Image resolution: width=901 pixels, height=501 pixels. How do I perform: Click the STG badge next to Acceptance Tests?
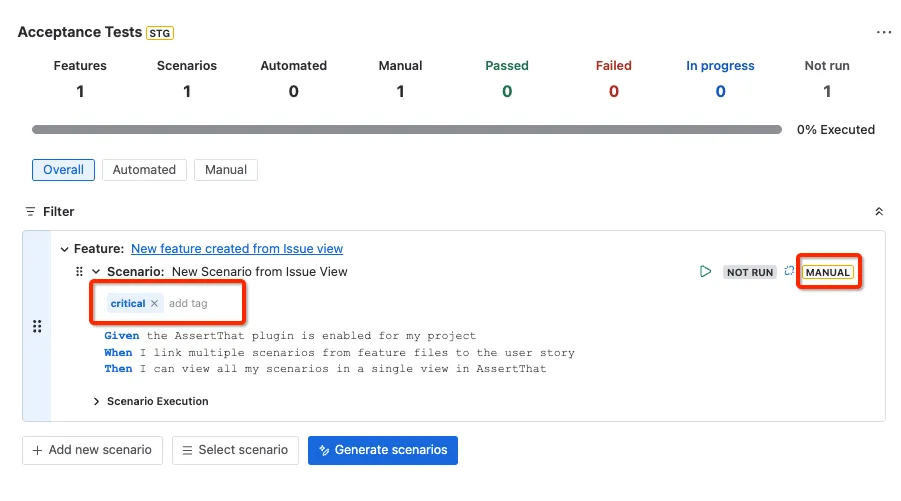coord(160,33)
